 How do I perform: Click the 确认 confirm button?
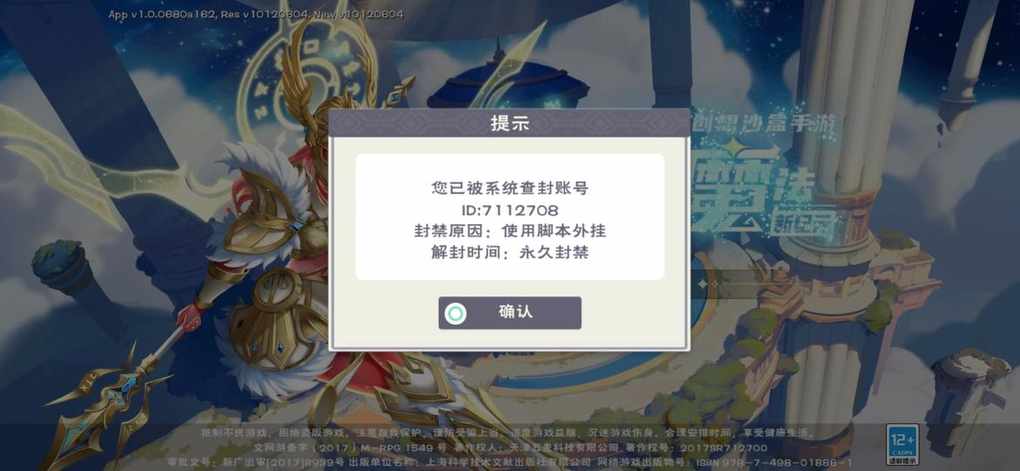(509, 313)
